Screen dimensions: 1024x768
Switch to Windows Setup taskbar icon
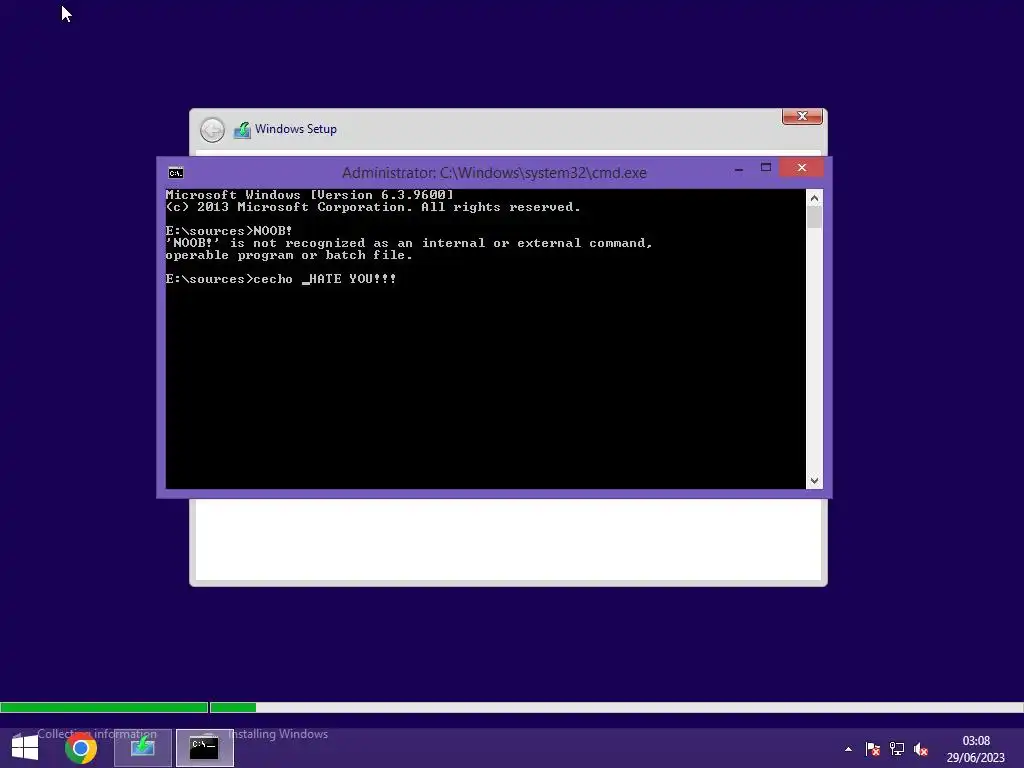pyautogui.click(x=142, y=748)
